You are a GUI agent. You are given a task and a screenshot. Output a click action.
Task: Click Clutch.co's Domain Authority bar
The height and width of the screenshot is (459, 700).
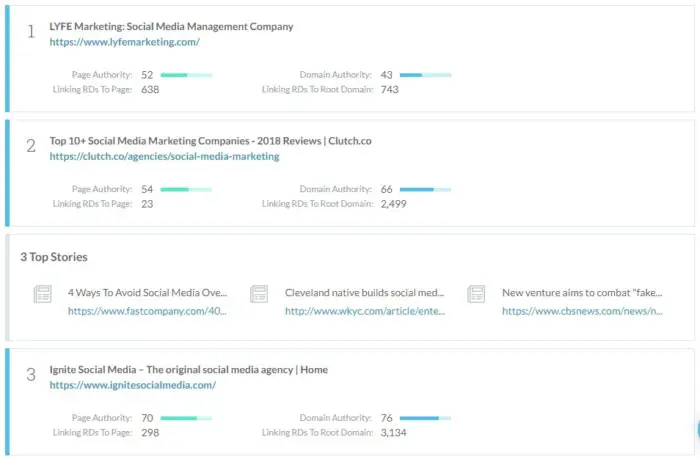pos(425,189)
